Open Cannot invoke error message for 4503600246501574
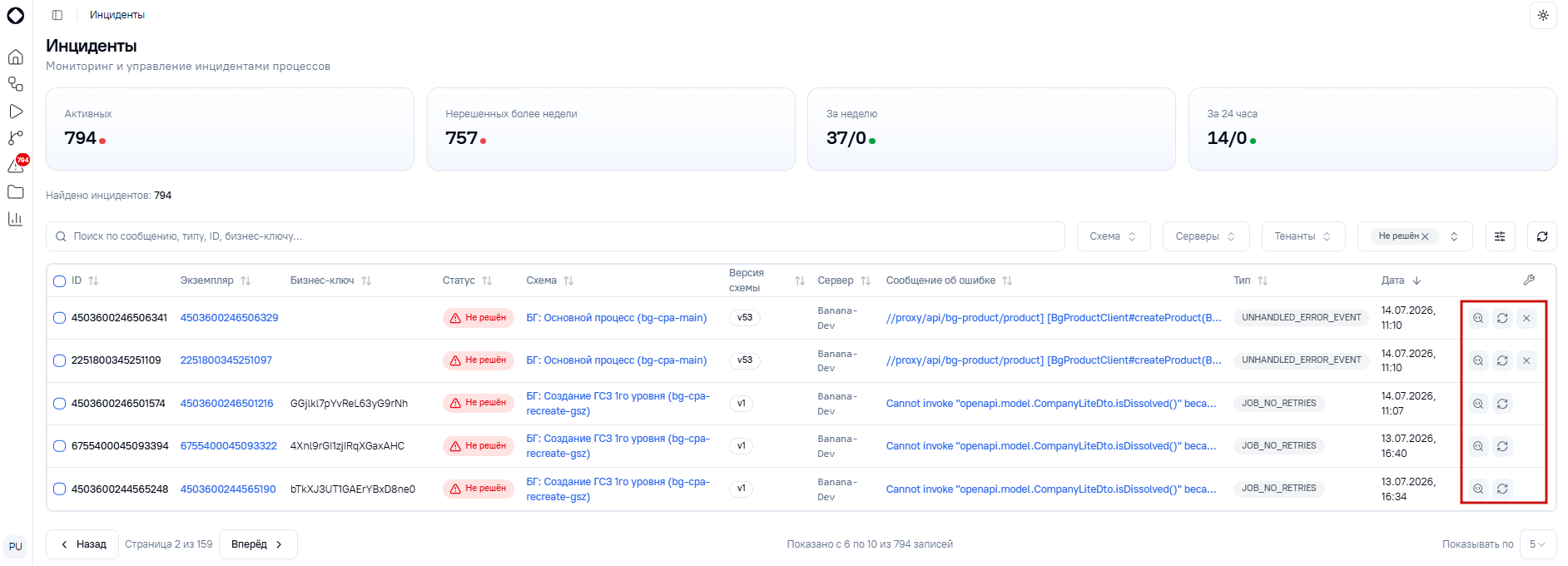This screenshot has height=566, width=1568. 1051,404
